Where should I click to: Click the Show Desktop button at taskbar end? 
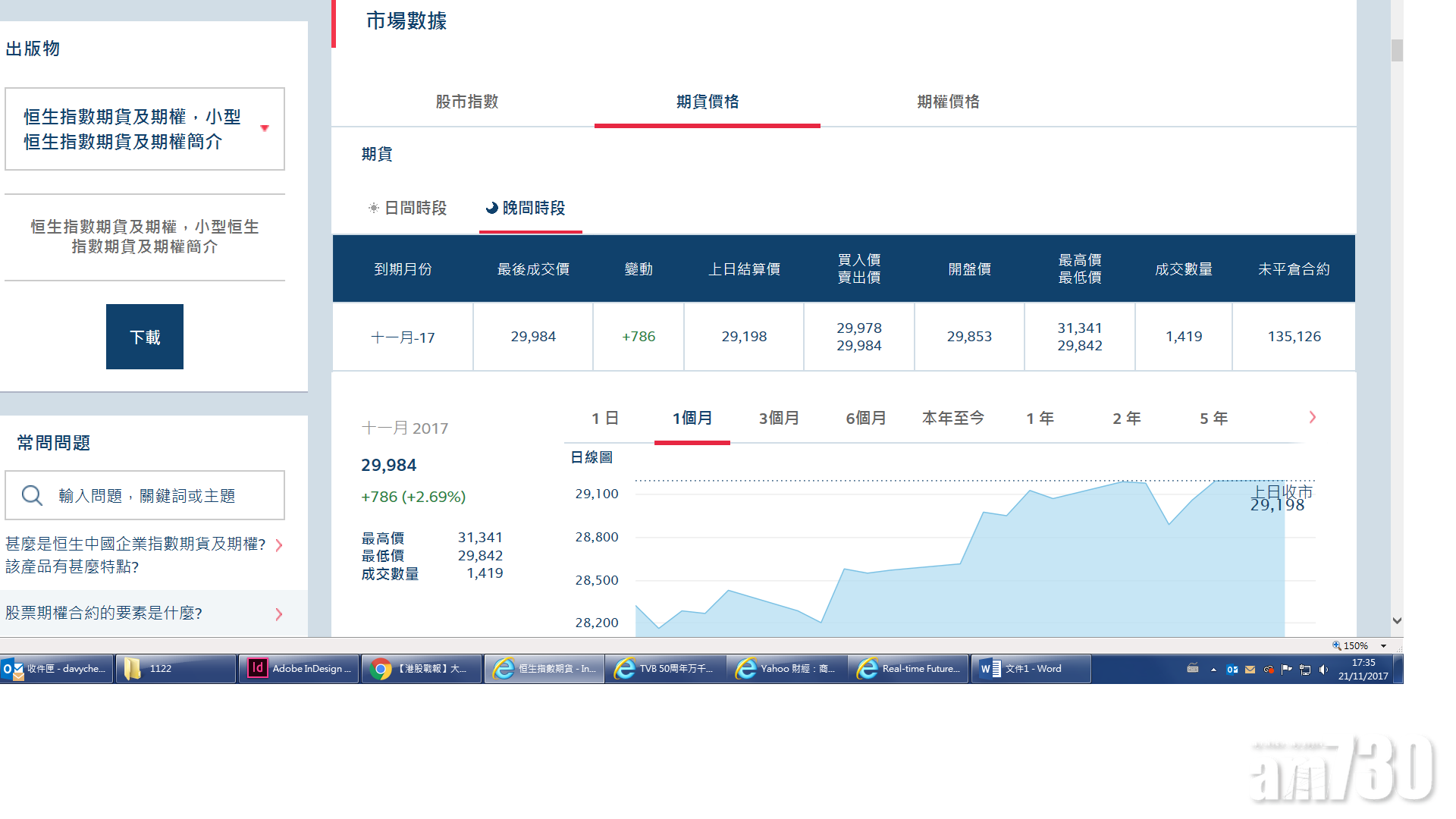(1399, 669)
